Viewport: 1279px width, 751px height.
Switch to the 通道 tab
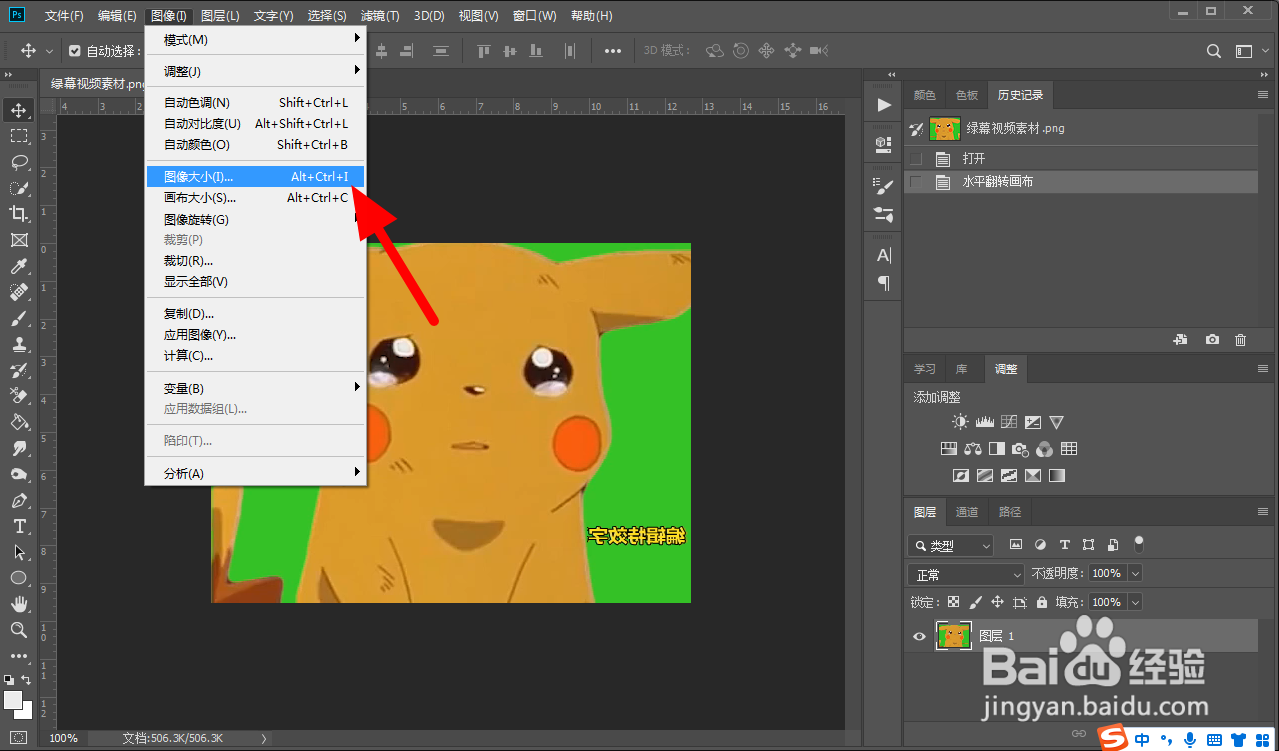(967, 512)
